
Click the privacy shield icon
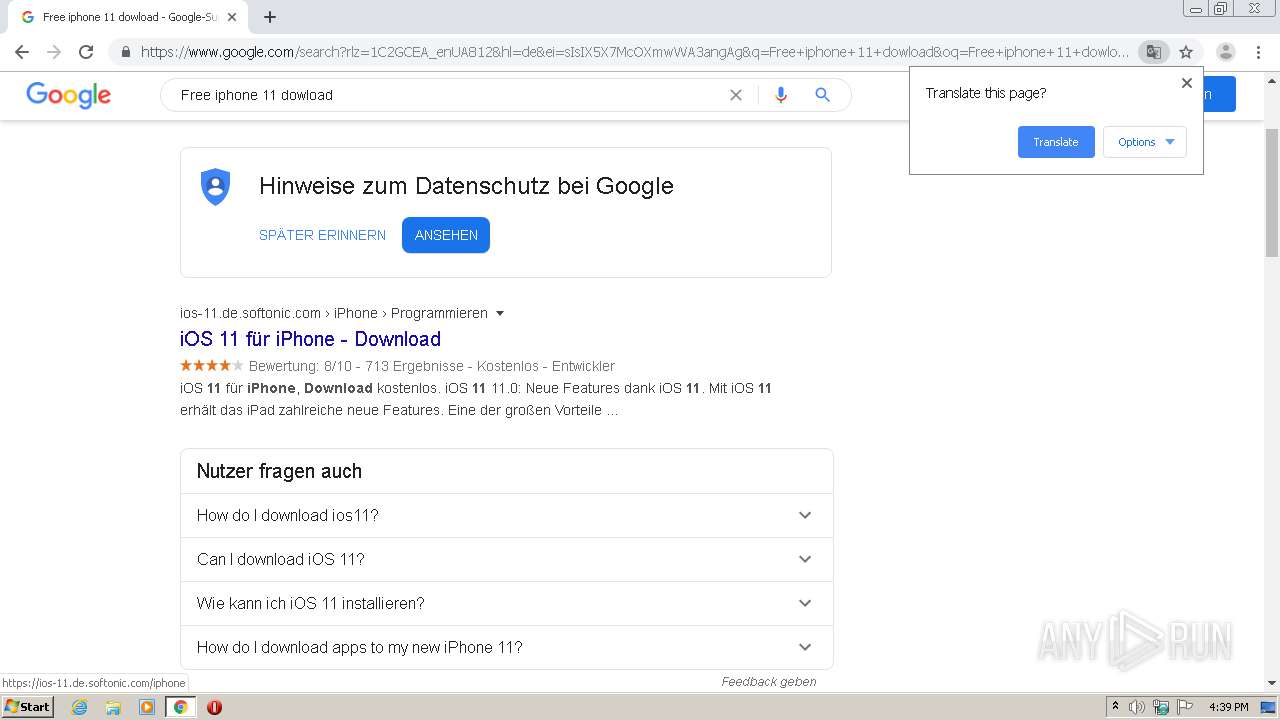tap(216, 187)
